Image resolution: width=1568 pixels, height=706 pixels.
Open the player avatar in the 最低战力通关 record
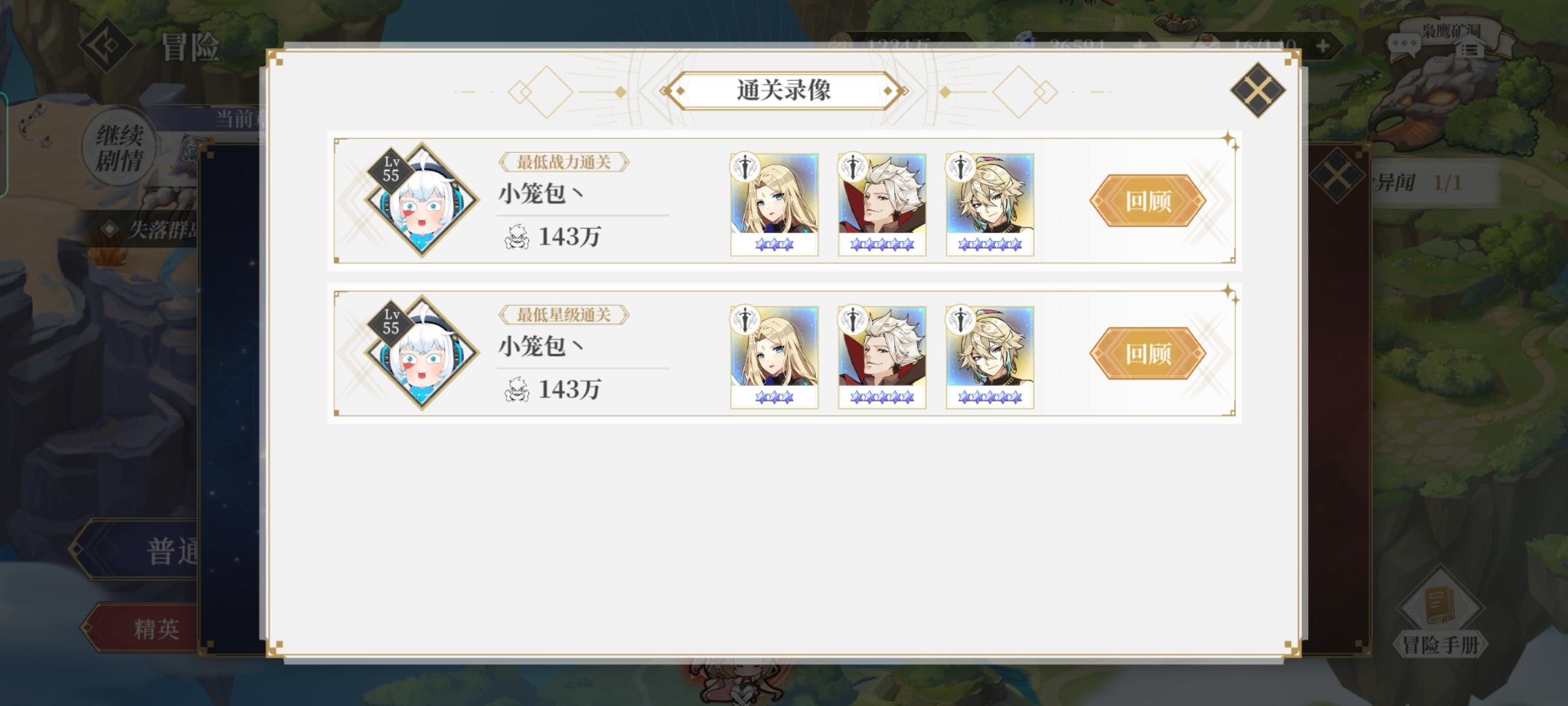pos(421,200)
